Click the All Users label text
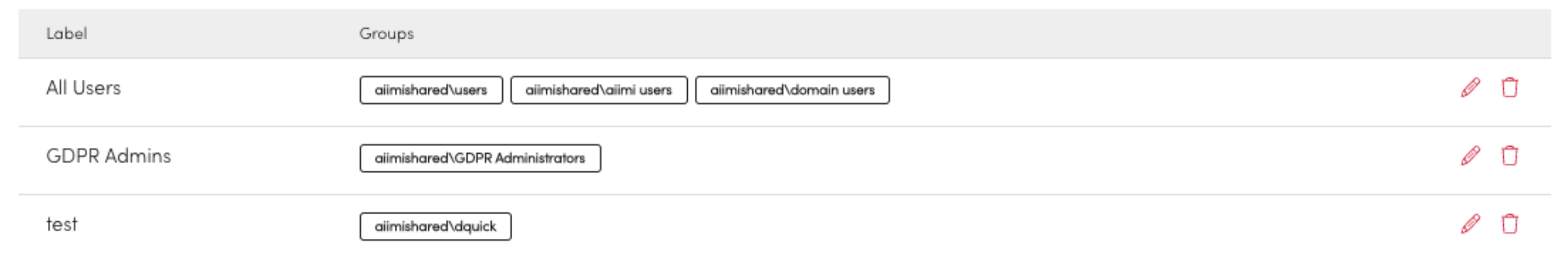This screenshot has height=273, width=1568. [83, 88]
